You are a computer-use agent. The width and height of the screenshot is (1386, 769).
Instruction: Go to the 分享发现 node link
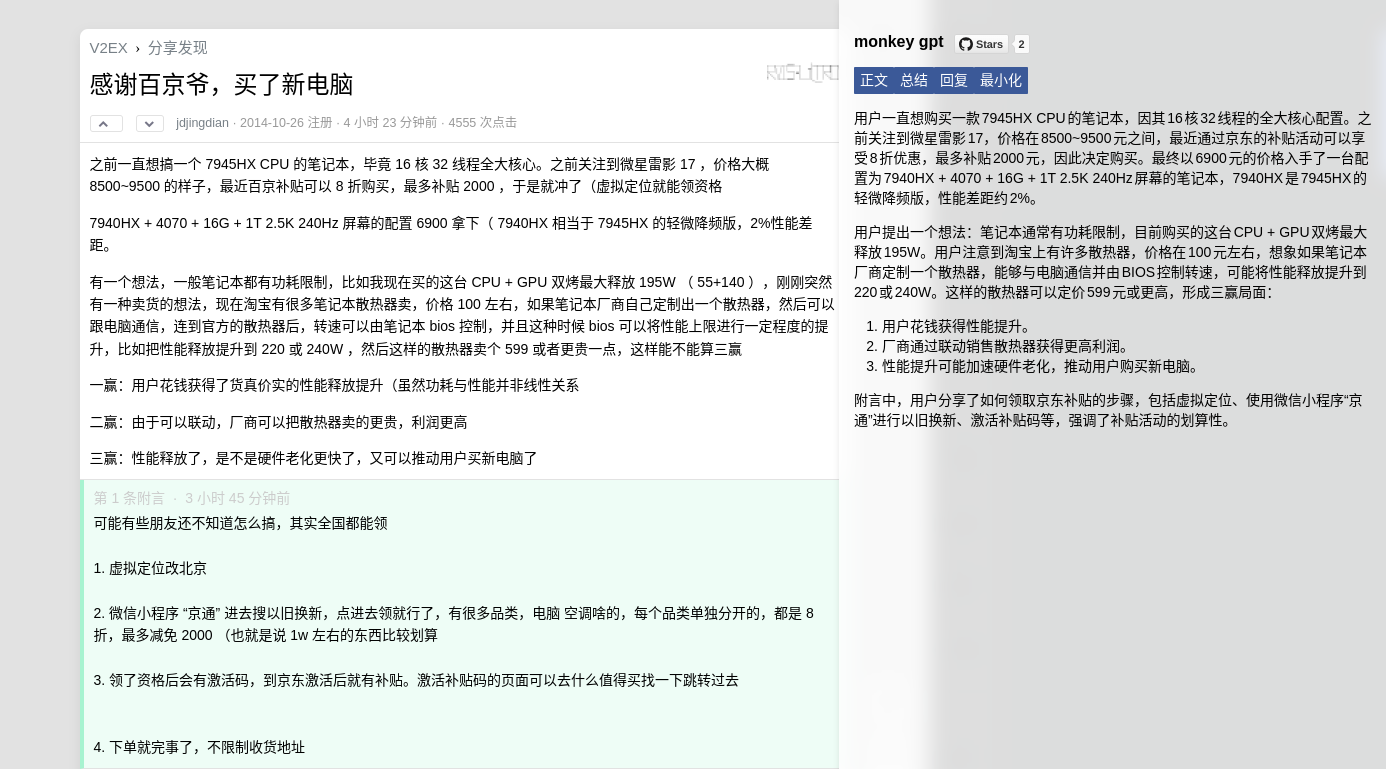click(178, 48)
